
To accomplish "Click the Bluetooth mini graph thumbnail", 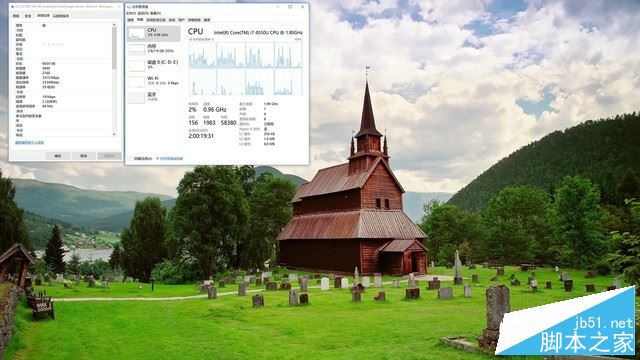I will [136, 98].
